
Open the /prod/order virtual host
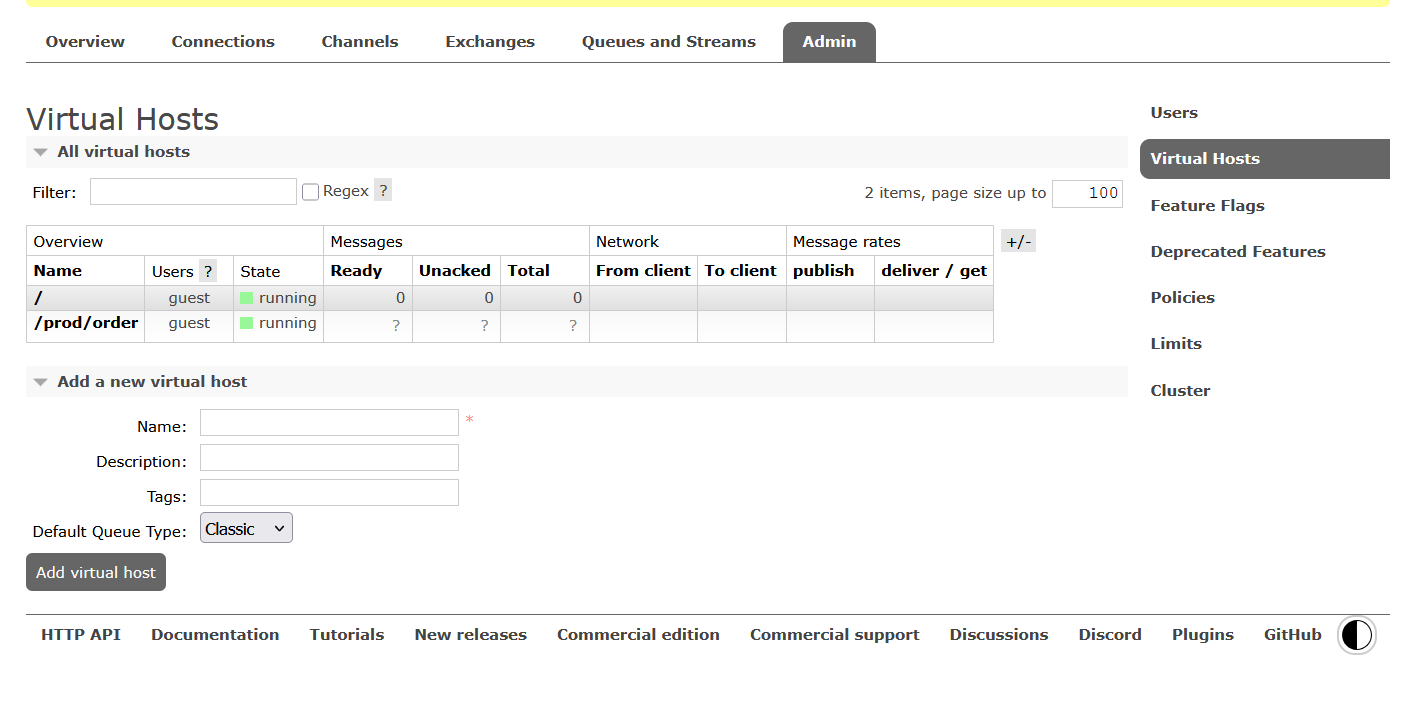point(86,323)
